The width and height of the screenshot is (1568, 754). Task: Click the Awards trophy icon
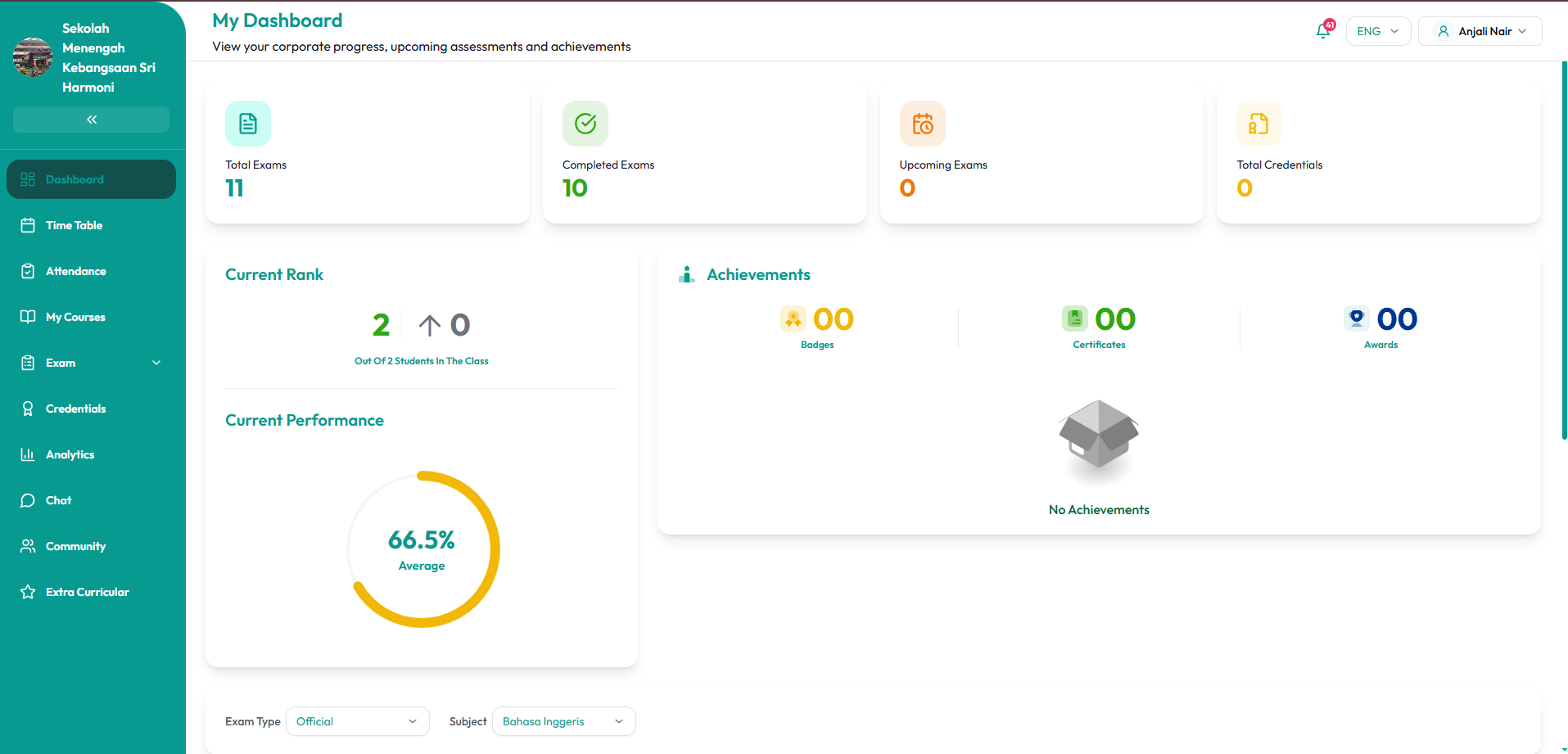coord(1356,318)
